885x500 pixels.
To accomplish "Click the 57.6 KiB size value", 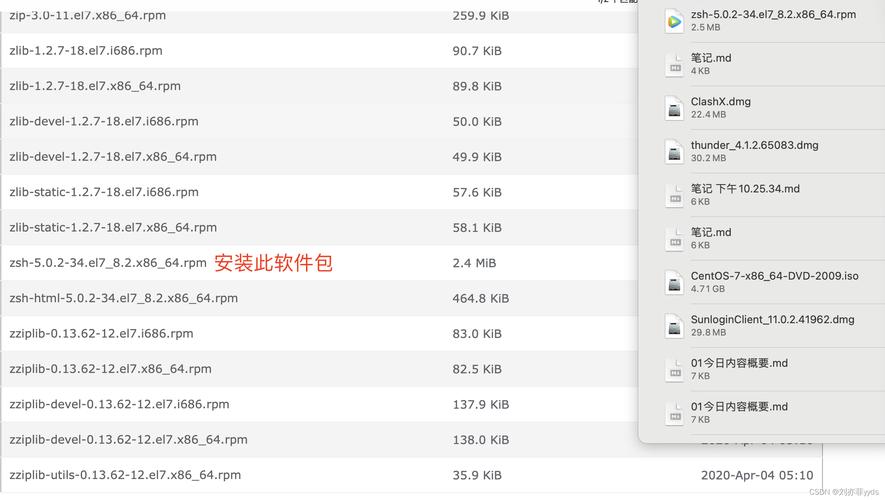I will click(477, 192).
